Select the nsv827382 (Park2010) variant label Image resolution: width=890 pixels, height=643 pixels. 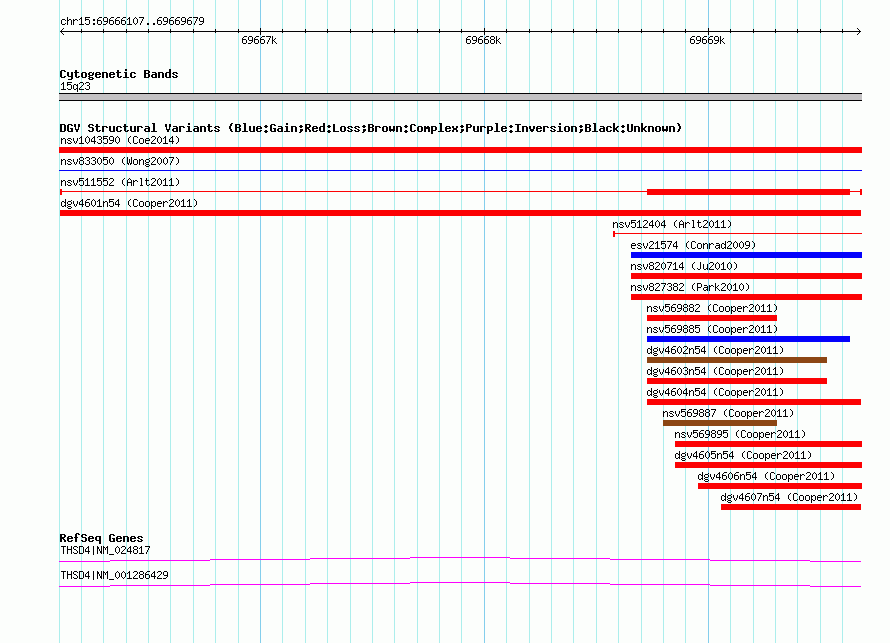pos(690,287)
